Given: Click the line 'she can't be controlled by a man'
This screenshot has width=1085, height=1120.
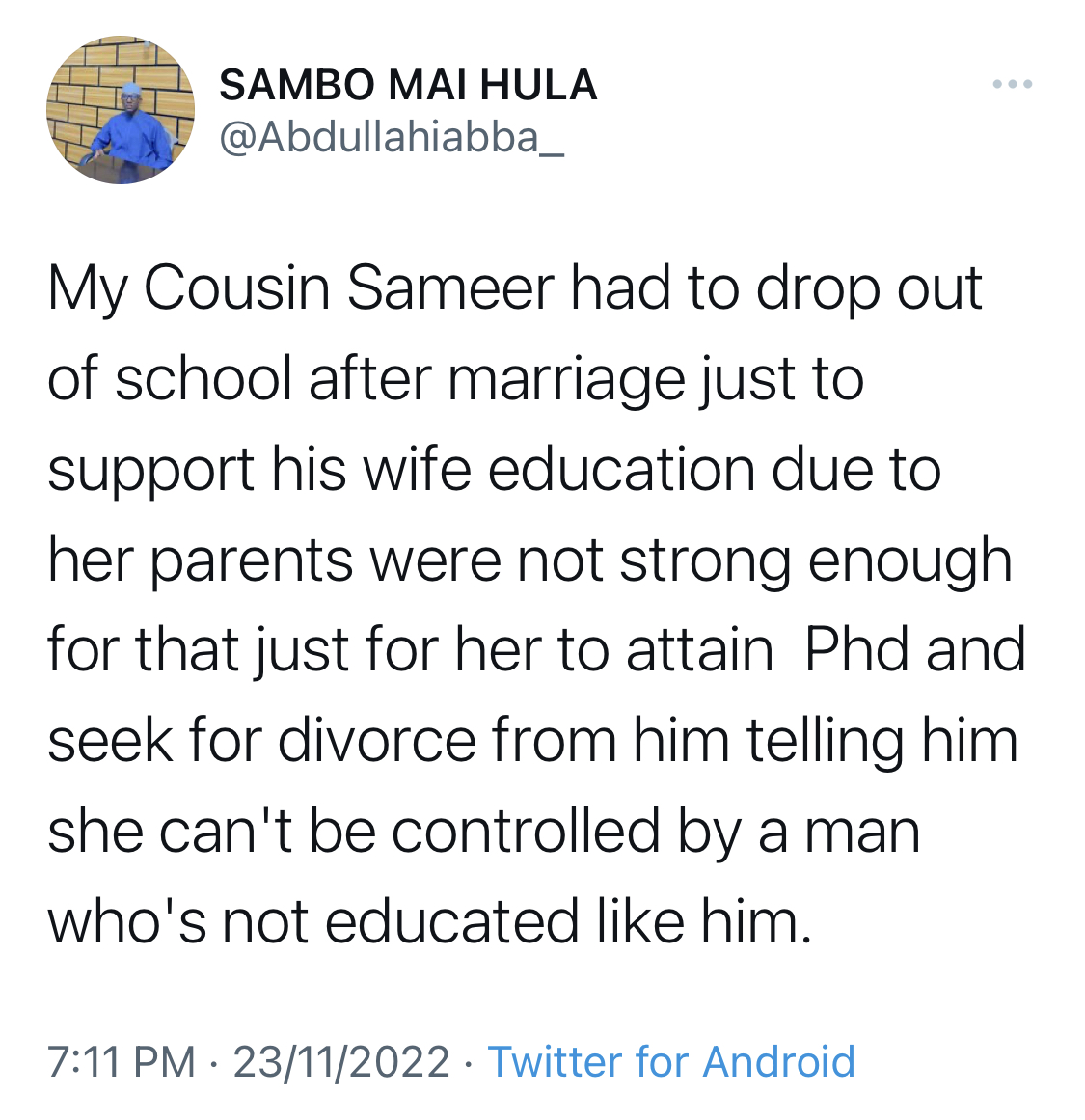Looking at the screenshot, I should pyautogui.click(x=483, y=833).
